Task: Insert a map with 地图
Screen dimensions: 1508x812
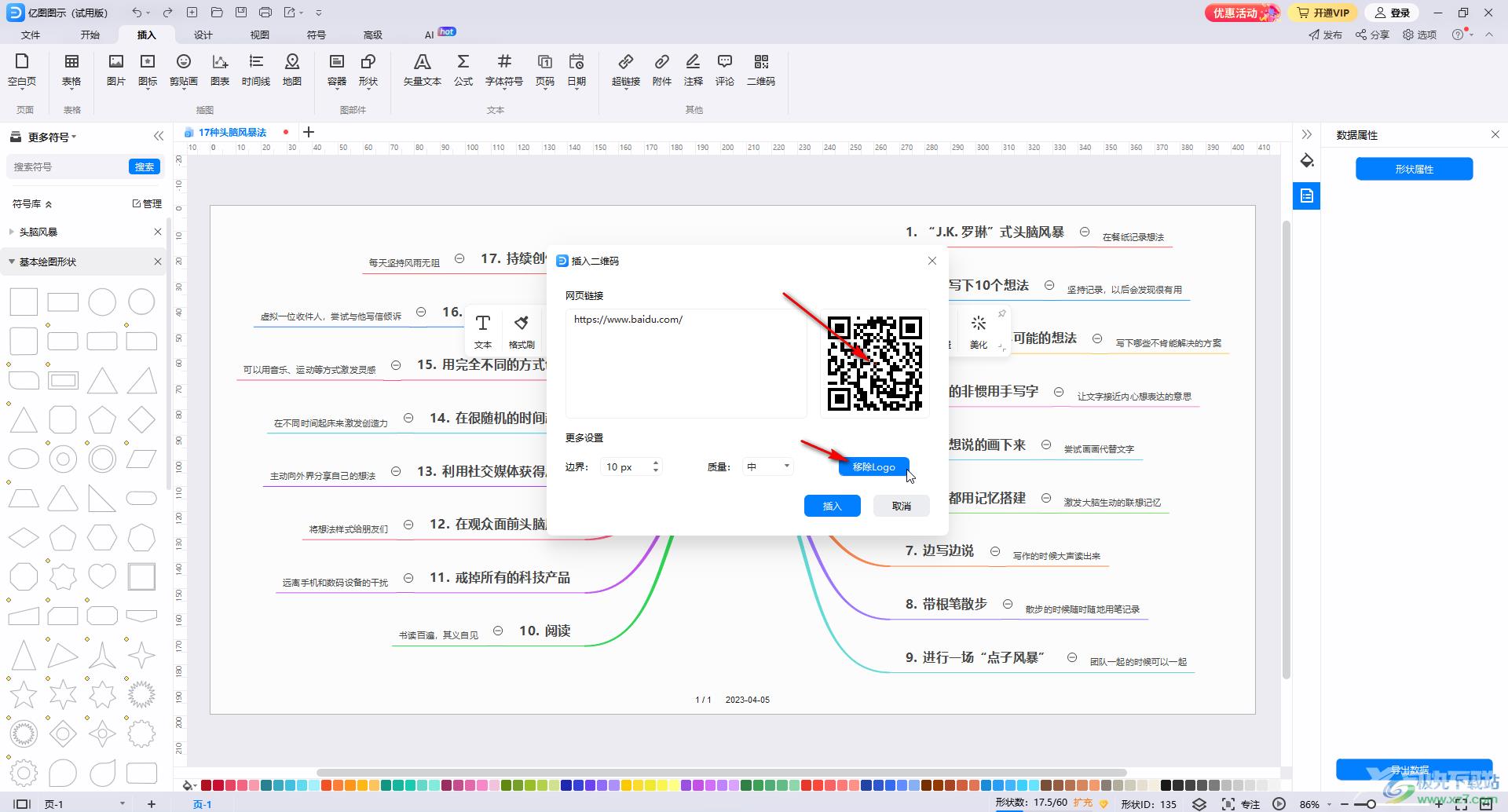Action: (x=292, y=70)
